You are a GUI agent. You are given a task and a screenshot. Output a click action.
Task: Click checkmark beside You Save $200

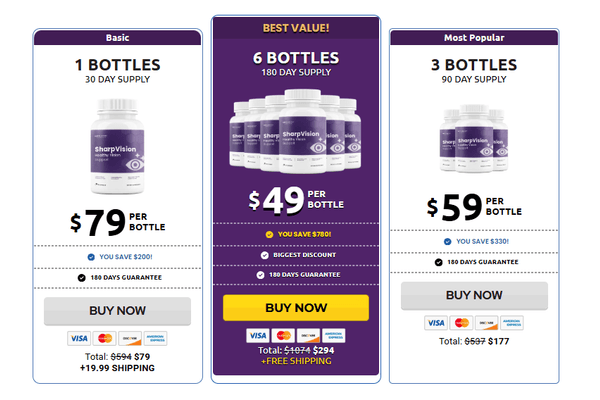[91, 257]
